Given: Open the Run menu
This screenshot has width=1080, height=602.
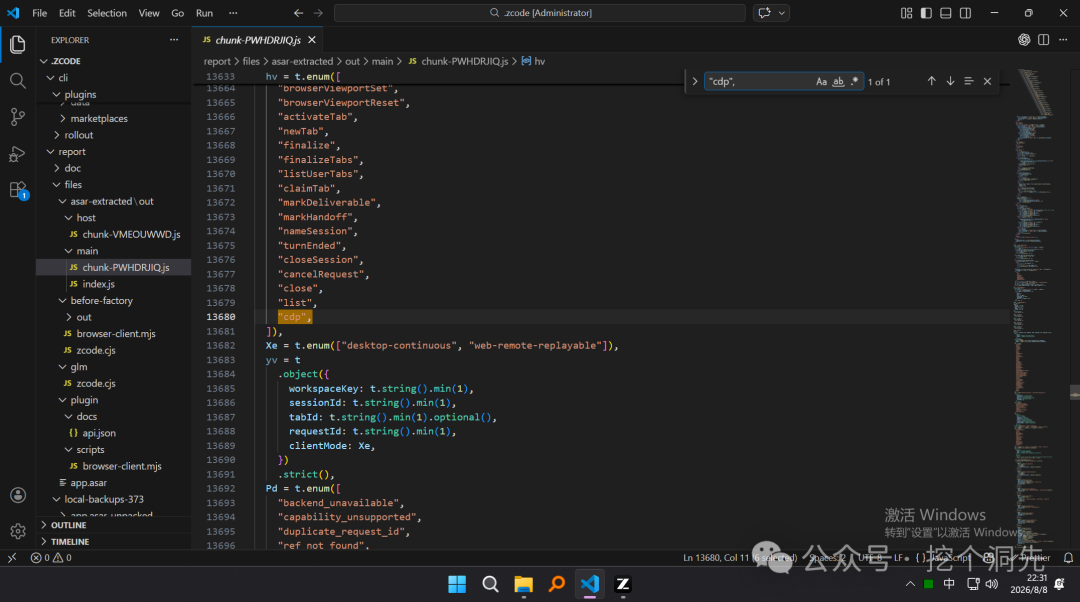Looking at the screenshot, I should [205, 12].
